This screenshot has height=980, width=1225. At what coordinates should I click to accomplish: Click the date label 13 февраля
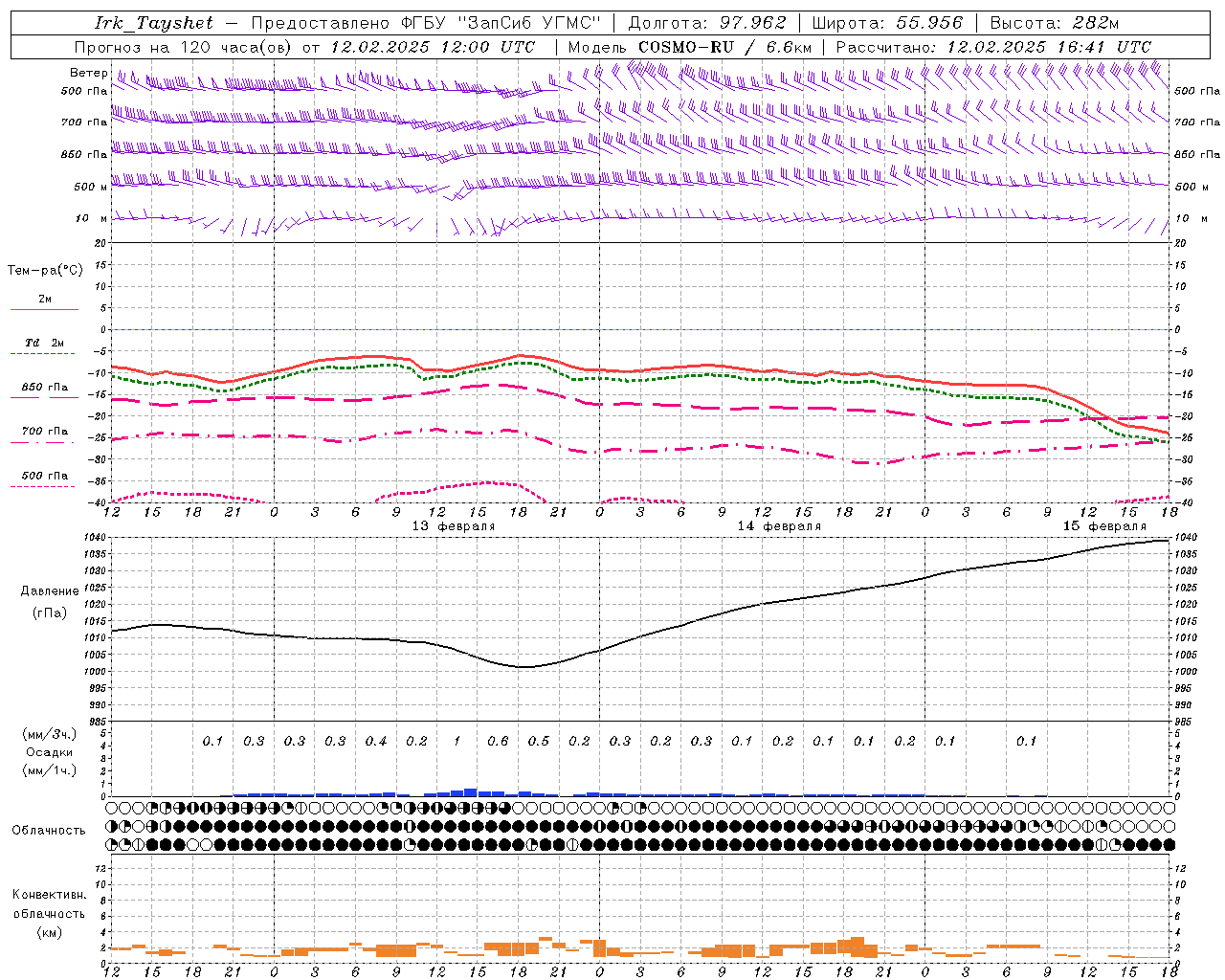click(454, 526)
